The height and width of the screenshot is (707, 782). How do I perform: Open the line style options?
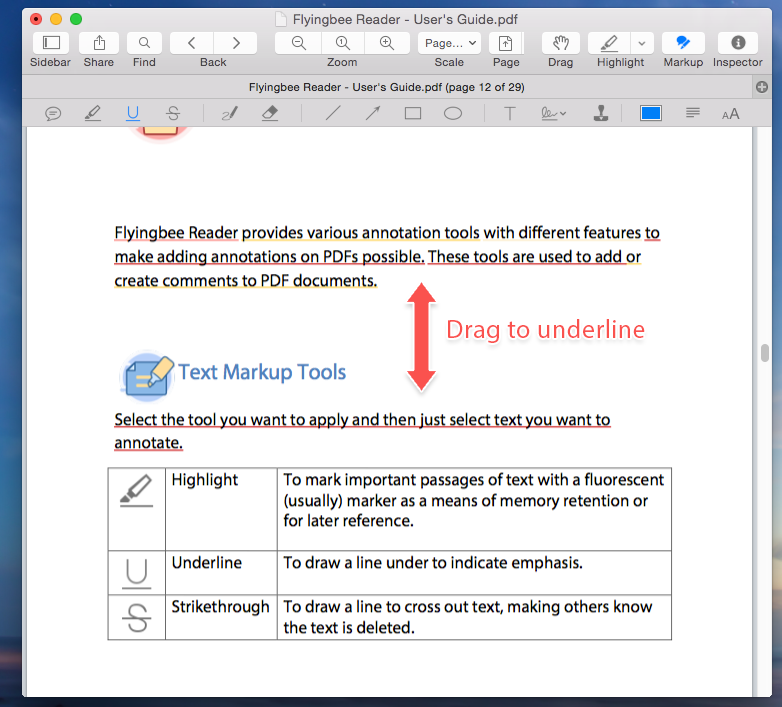click(692, 113)
